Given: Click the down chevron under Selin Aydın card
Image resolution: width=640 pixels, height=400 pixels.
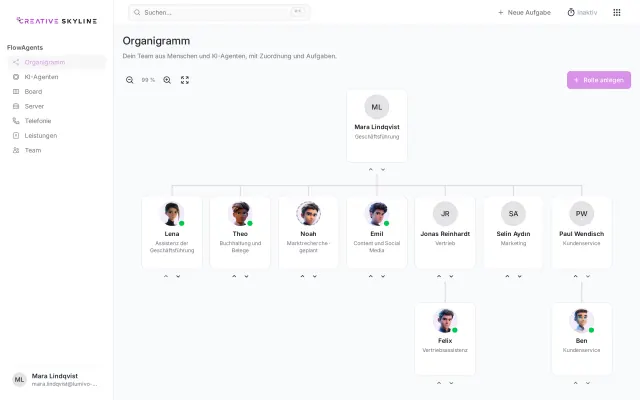Looking at the screenshot, I should click(520, 276).
